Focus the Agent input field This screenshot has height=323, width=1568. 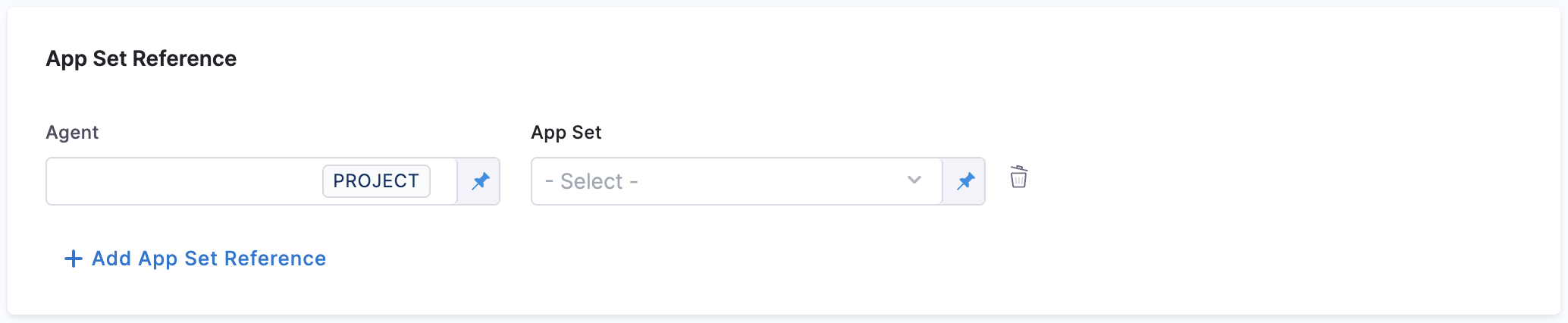tap(182, 181)
